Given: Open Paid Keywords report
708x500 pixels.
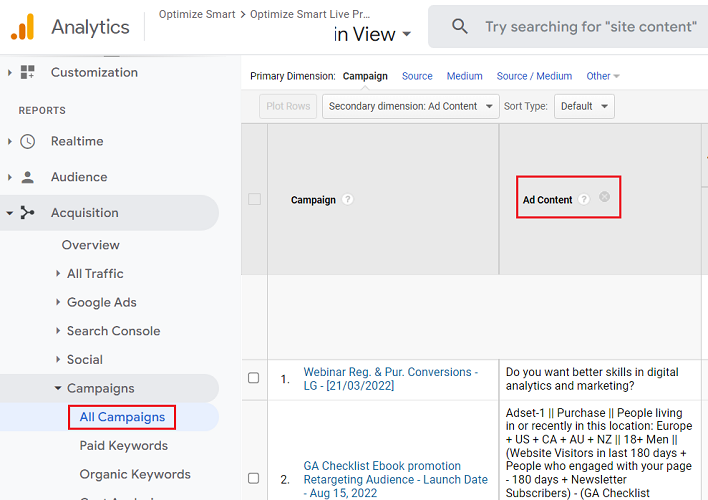Looking at the screenshot, I should 124,446.
